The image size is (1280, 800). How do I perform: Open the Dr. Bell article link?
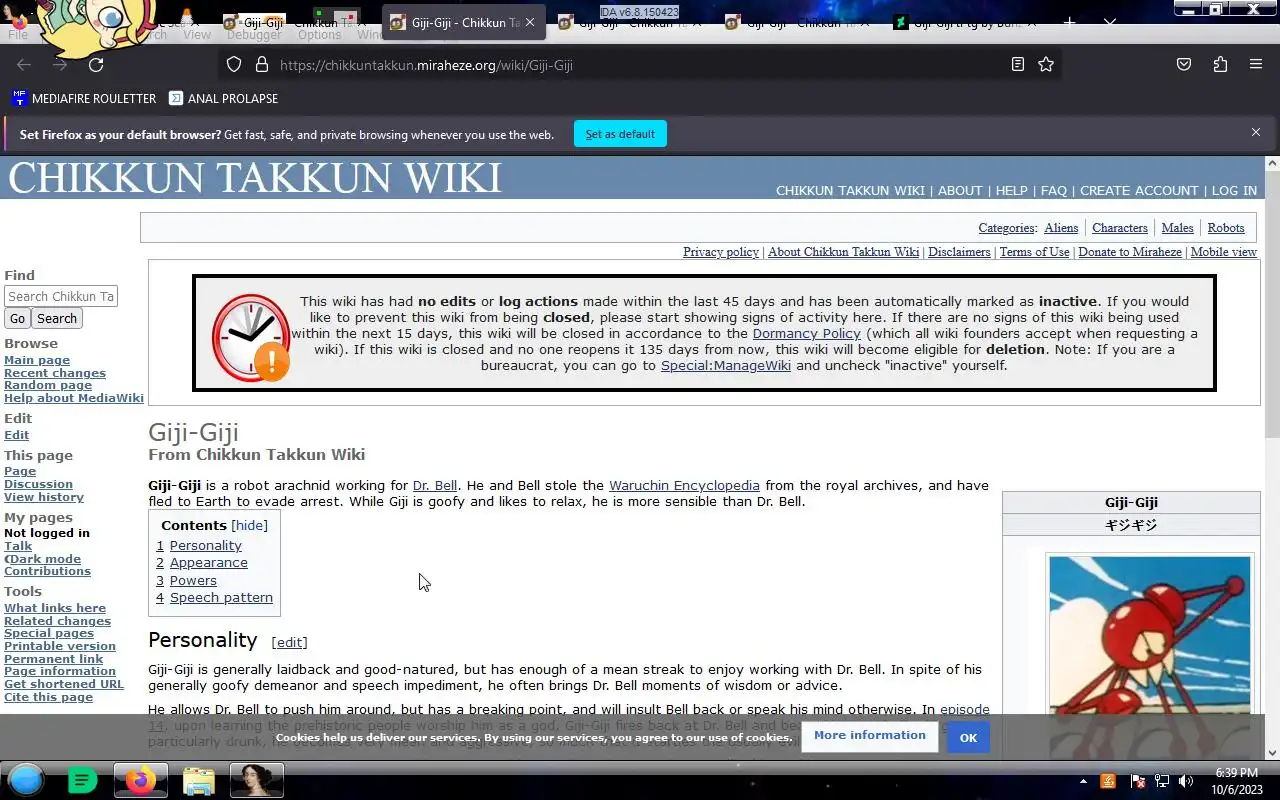[435, 485]
